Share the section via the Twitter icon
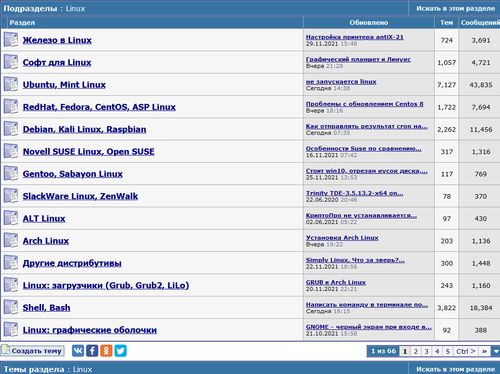500x374 pixels. coord(120,351)
